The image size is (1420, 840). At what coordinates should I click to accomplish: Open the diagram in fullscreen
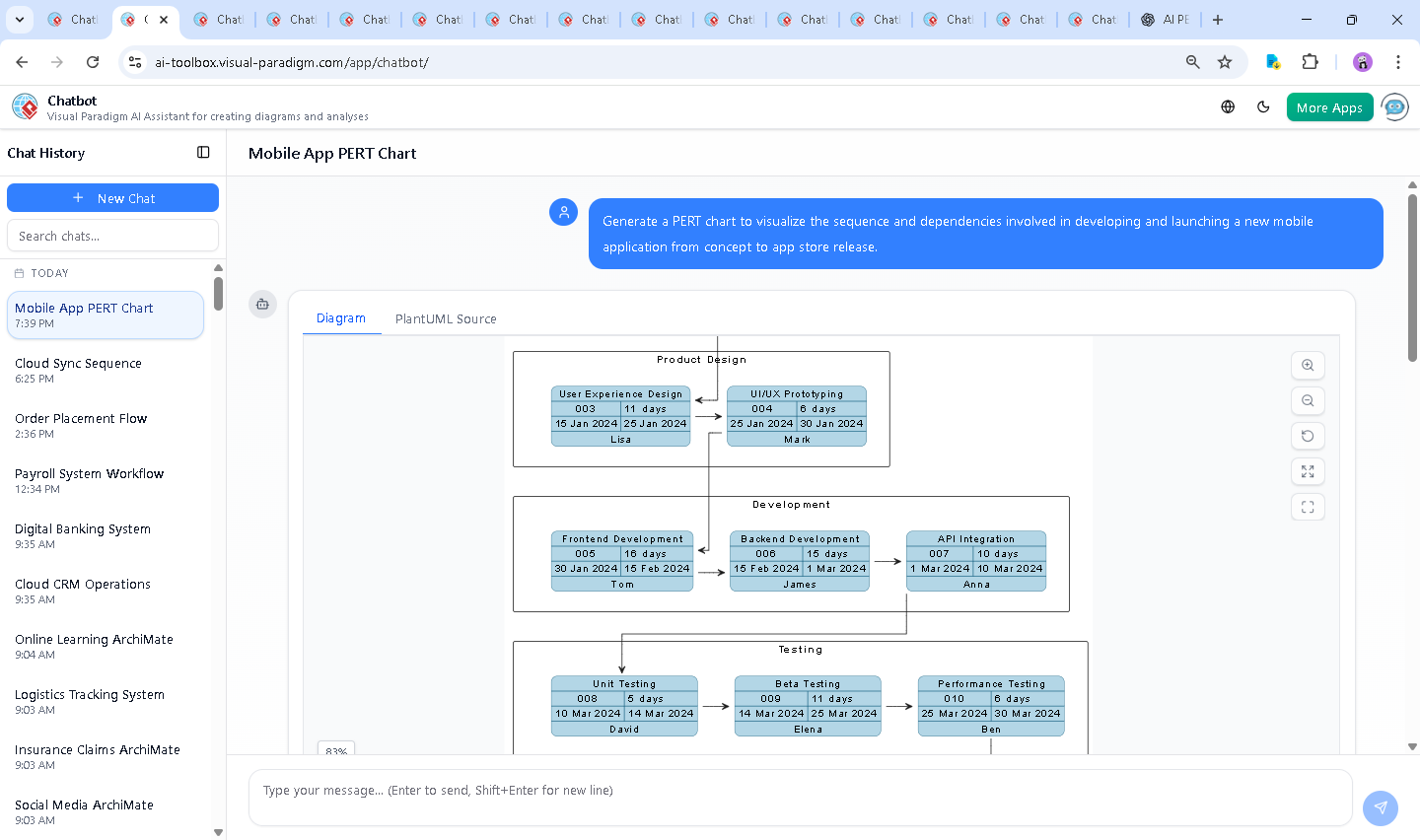[1308, 508]
